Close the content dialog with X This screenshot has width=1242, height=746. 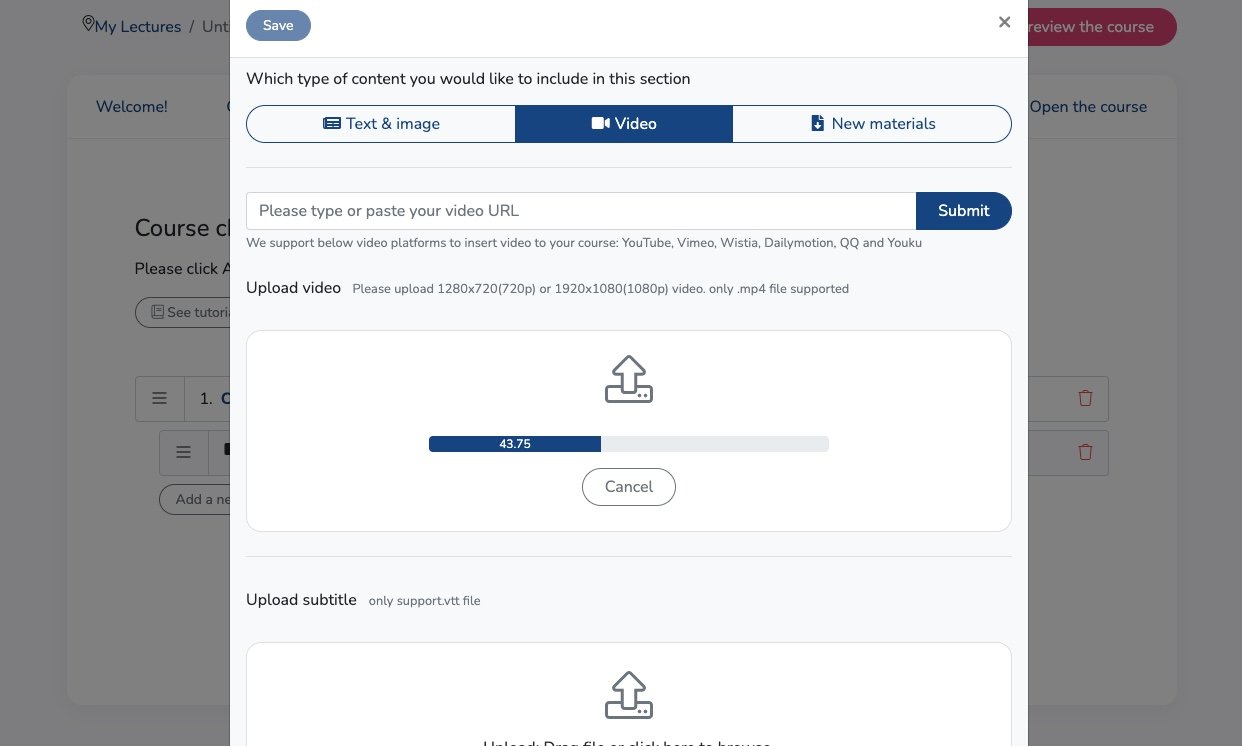tap(1004, 23)
